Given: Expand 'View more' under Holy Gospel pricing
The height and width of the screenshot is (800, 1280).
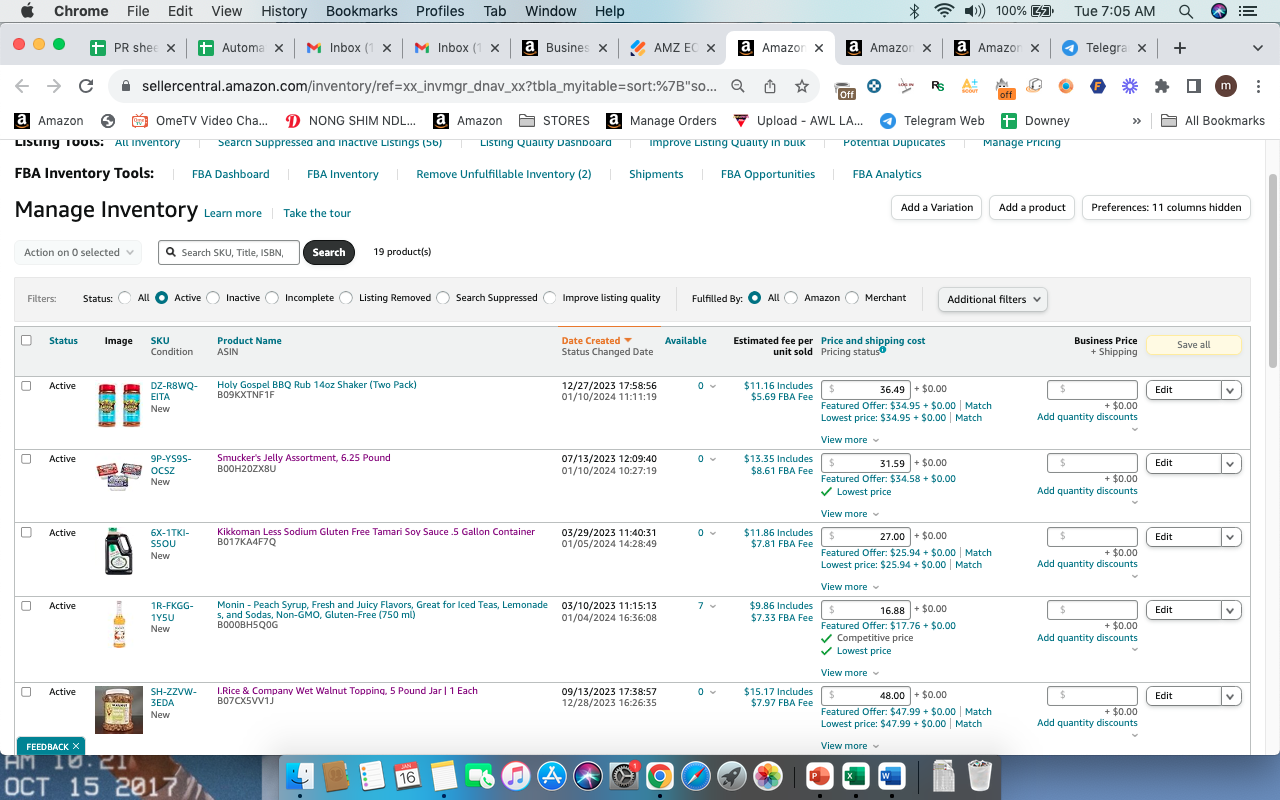Looking at the screenshot, I should pos(850,440).
